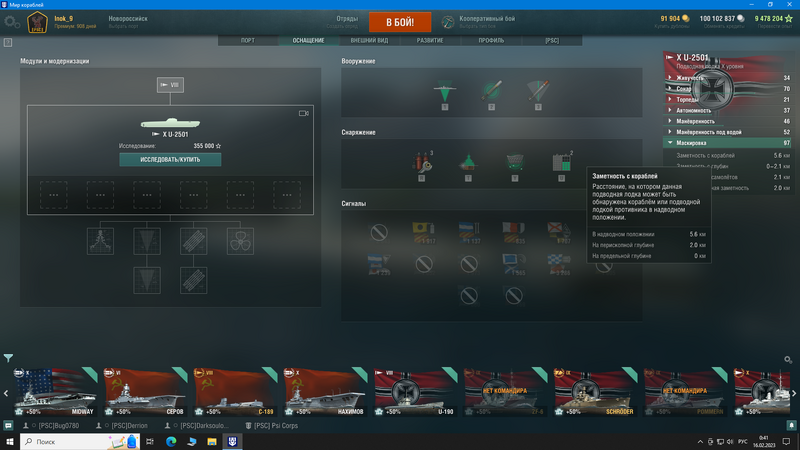This screenshot has width=800, height=450.
Task: Click the 91 904 doubloons balance
Action: [674, 18]
